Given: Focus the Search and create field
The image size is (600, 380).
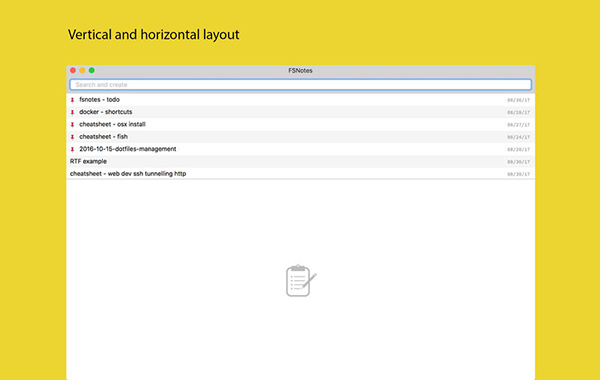Looking at the screenshot, I should click(300, 85).
